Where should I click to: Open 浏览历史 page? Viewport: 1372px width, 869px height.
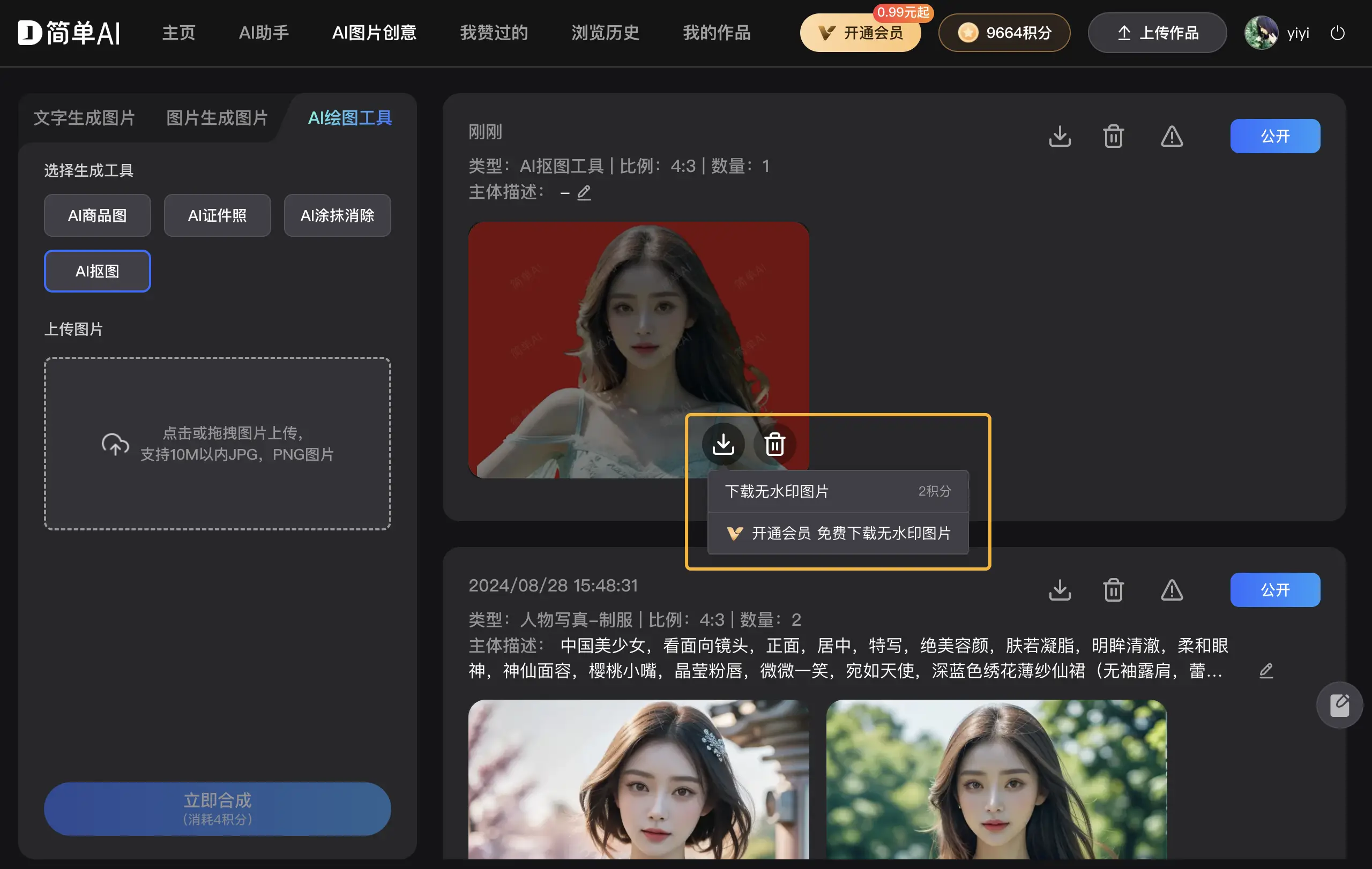point(606,33)
